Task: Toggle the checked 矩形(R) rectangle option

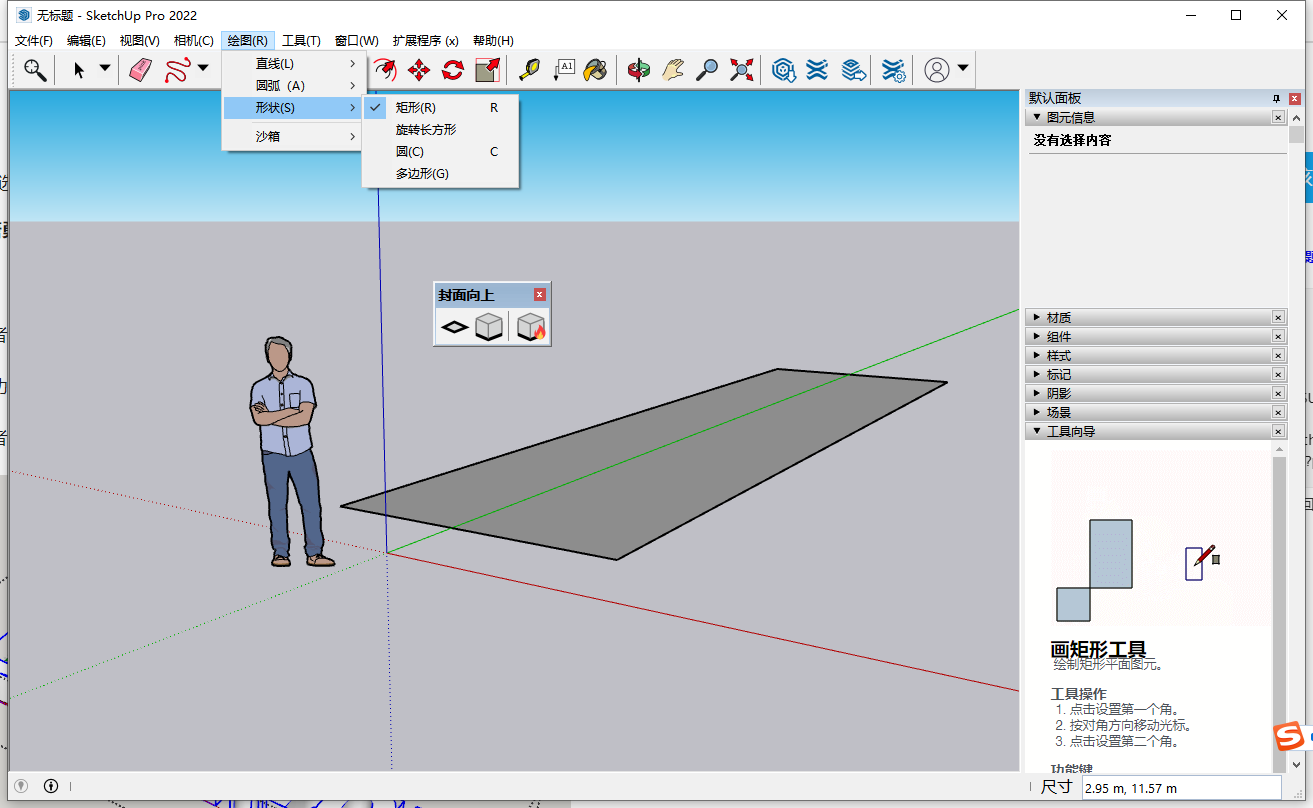Action: 415,107
